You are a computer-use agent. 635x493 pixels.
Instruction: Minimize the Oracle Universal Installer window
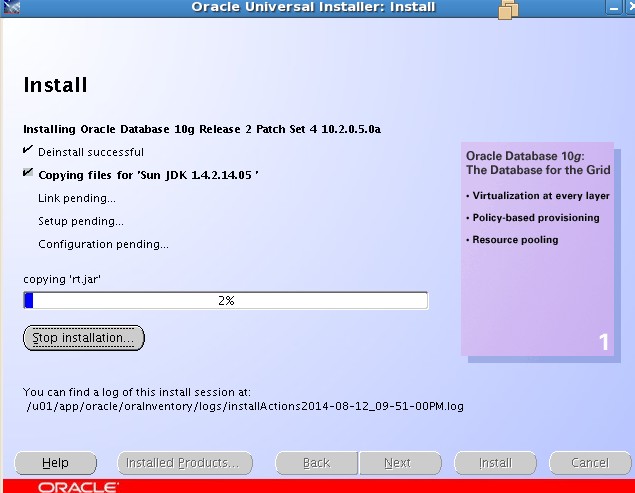pos(614,7)
